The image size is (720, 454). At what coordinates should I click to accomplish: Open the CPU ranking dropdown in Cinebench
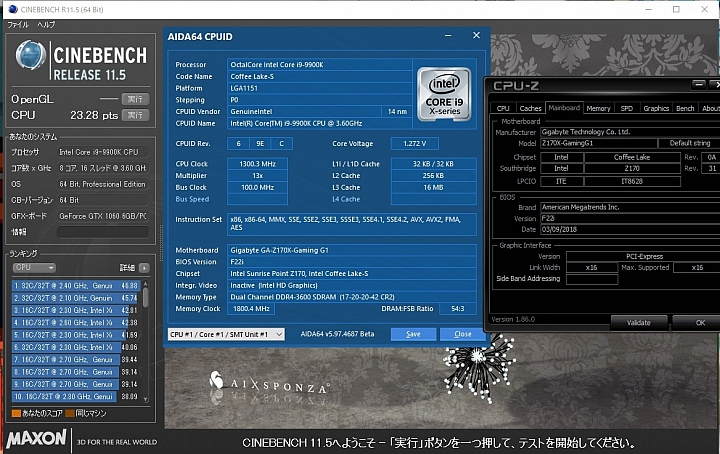(x=34, y=268)
